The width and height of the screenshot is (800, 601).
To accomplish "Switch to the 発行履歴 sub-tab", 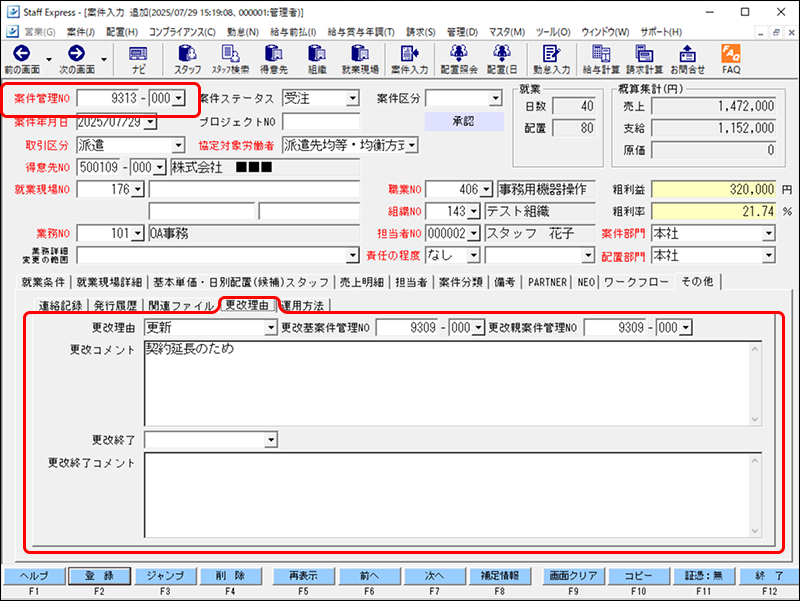I will click(x=116, y=306).
